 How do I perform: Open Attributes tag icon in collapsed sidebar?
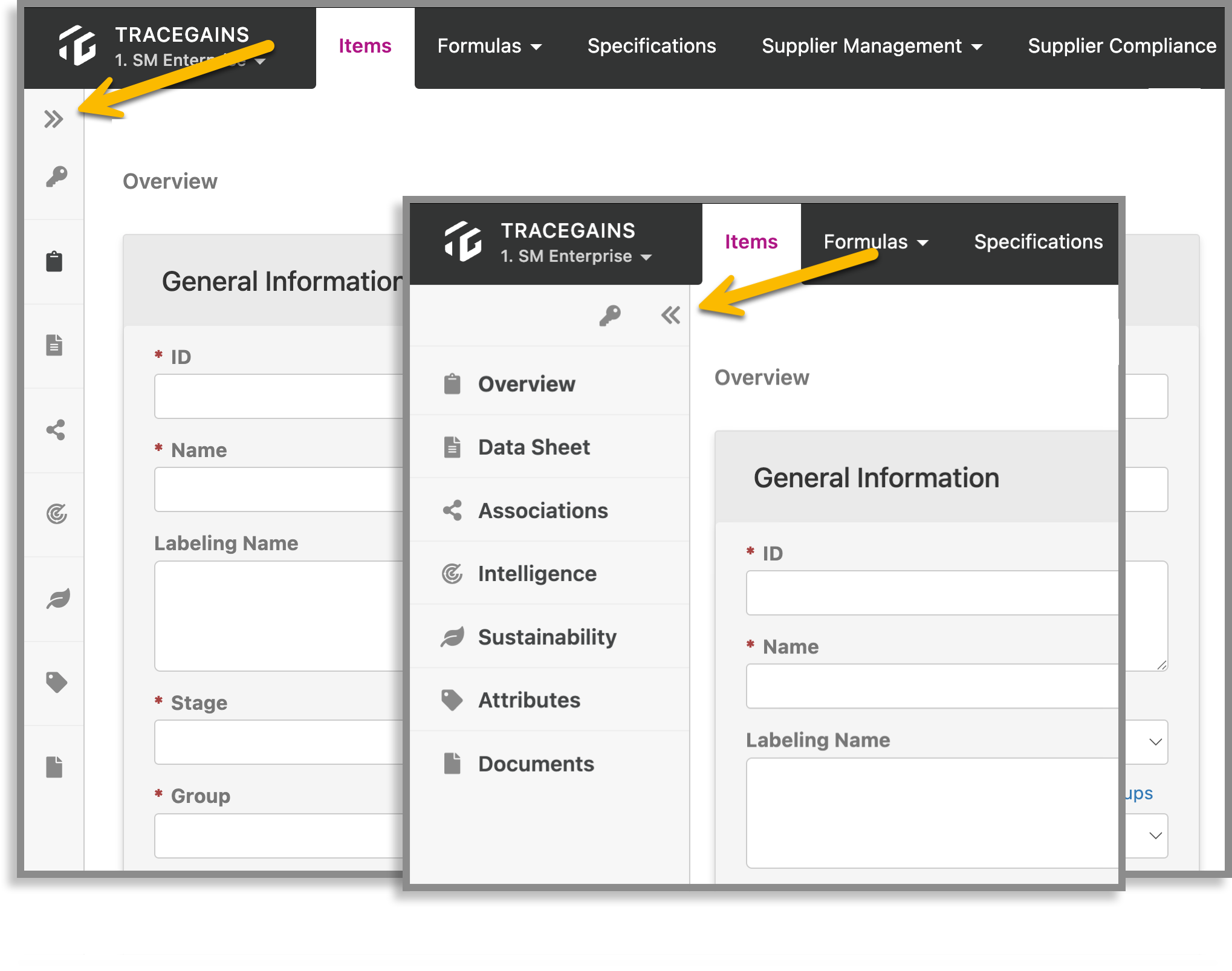click(56, 683)
